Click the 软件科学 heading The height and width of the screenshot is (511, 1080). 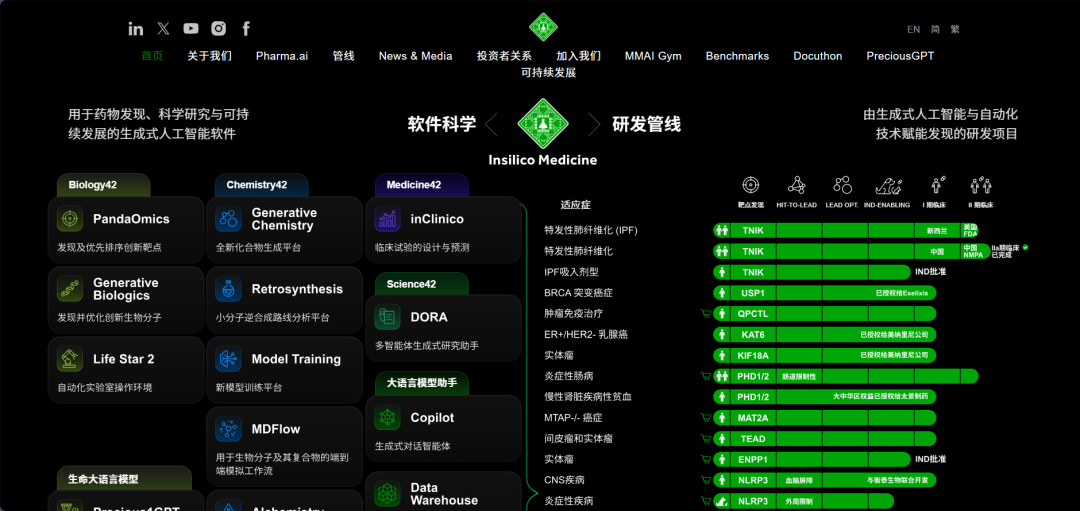click(x=442, y=124)
